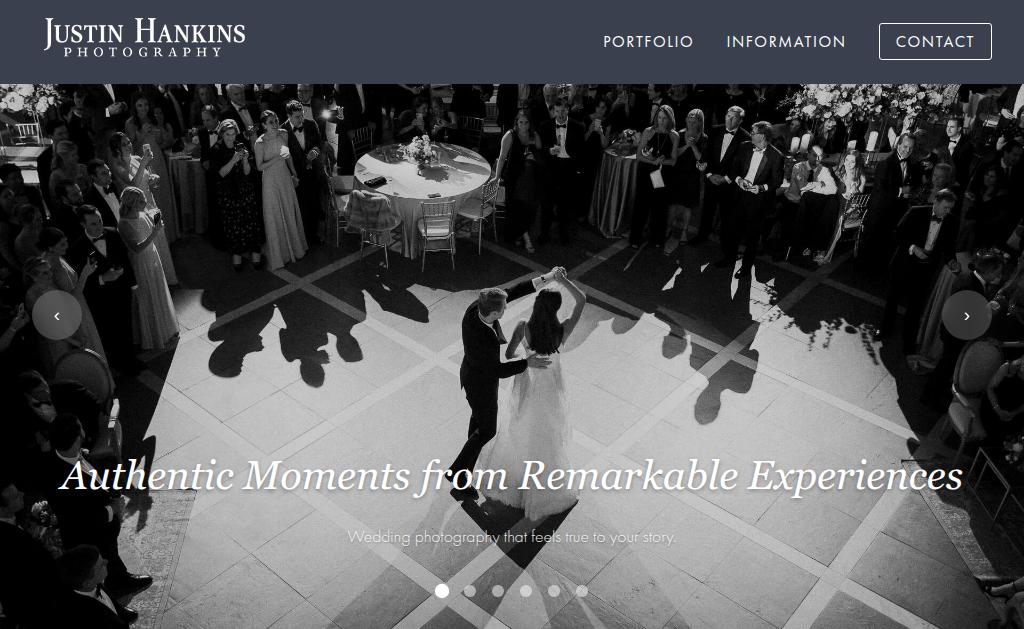Viewport: 1024px width, 629px height.
Task: Click the empty header bar beside the Portfolio item
Action: 424,42
